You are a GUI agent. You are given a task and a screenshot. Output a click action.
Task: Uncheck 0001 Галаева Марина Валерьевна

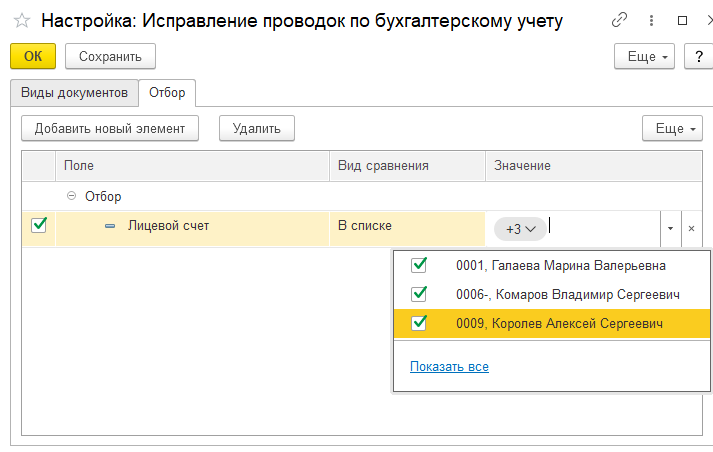pos(419,265)
